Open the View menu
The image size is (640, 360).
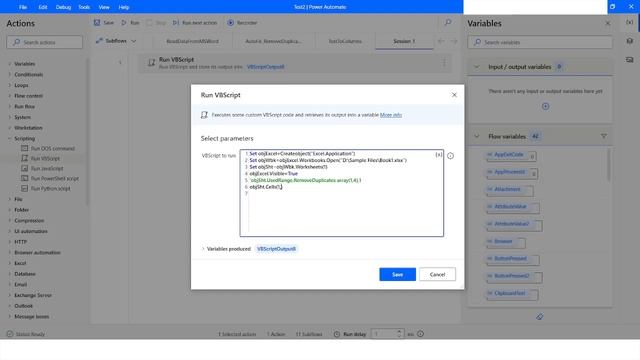click(x=104, y=7)
